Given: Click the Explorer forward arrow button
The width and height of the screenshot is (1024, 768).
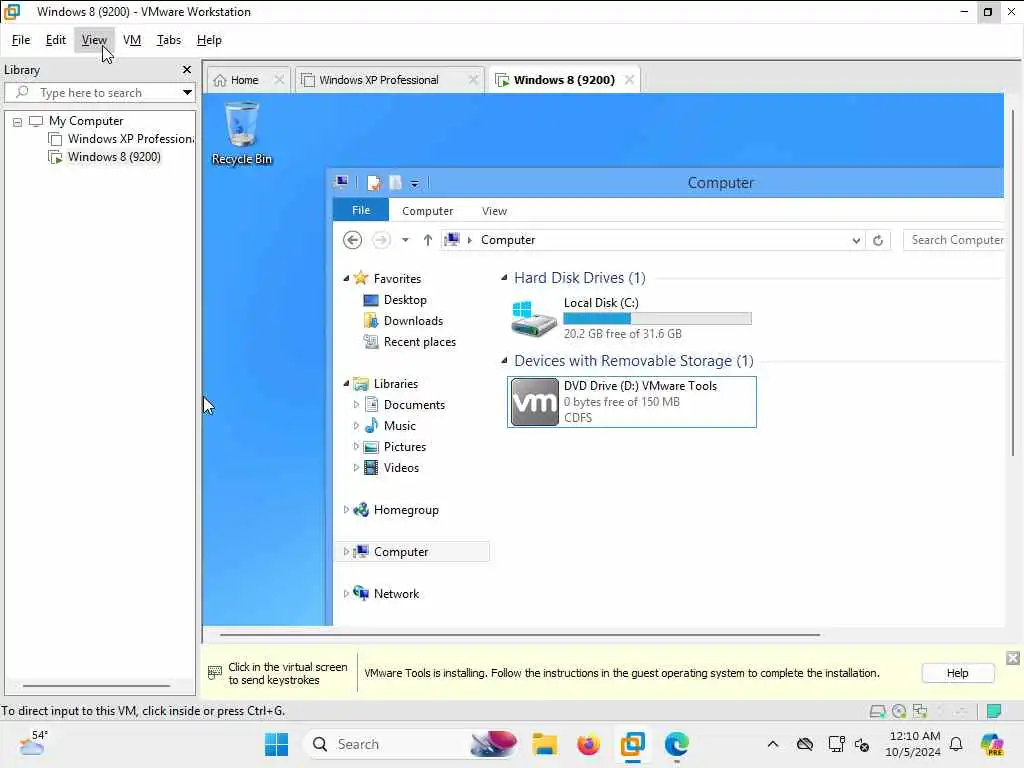Looking at the screenshot, I should point(381,240).
